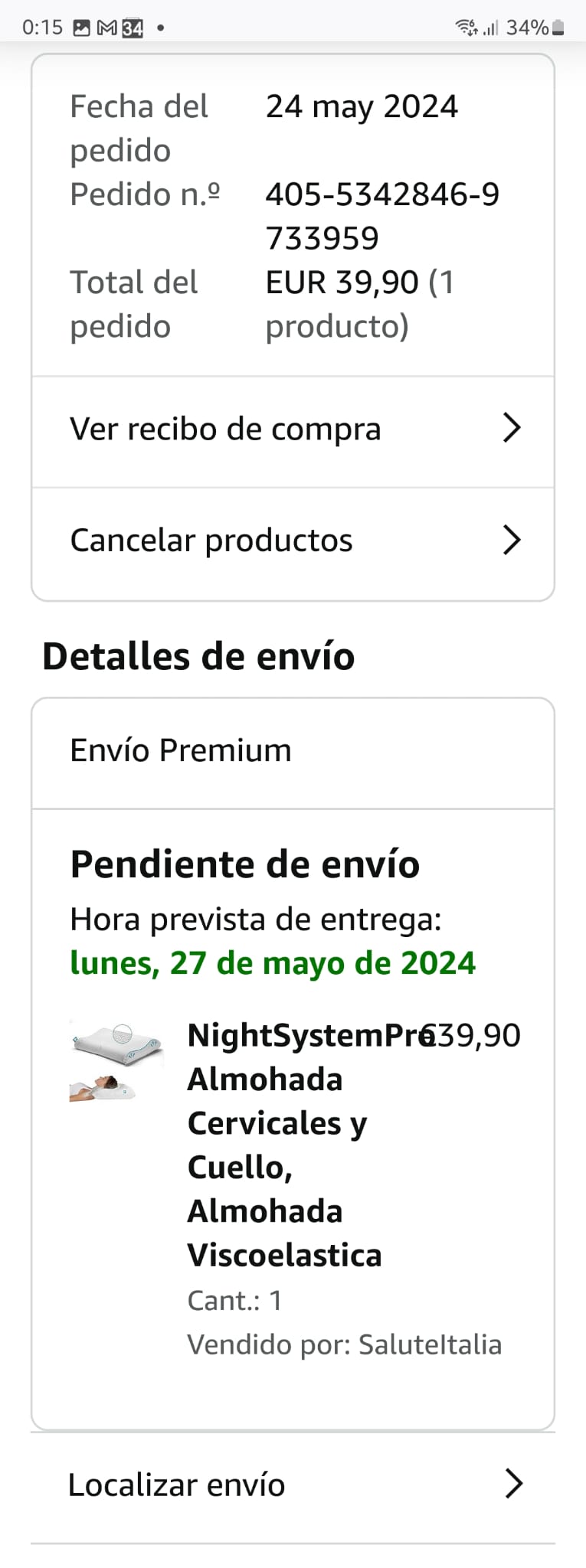Screen dimensions: 586x1568
Task: Tap the arrow next to Localizar envío
Action: 514,1484
